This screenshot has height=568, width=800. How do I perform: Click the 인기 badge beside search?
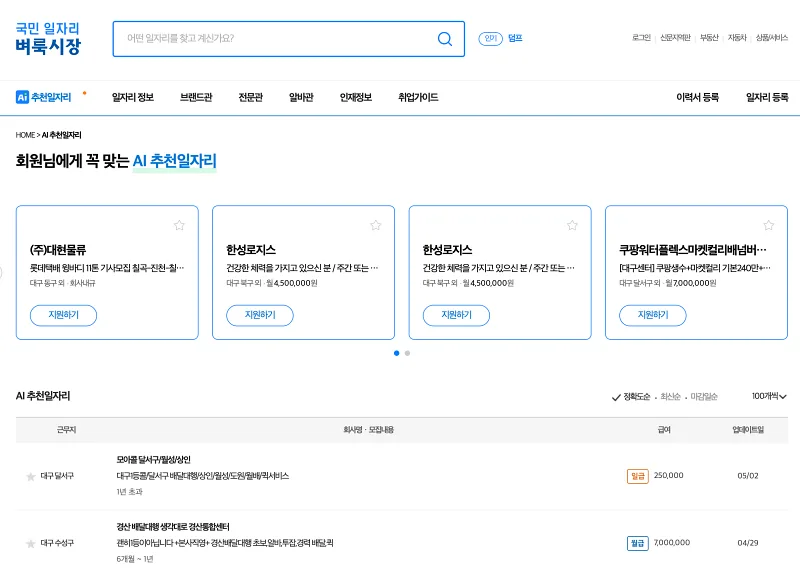[490, 38]
